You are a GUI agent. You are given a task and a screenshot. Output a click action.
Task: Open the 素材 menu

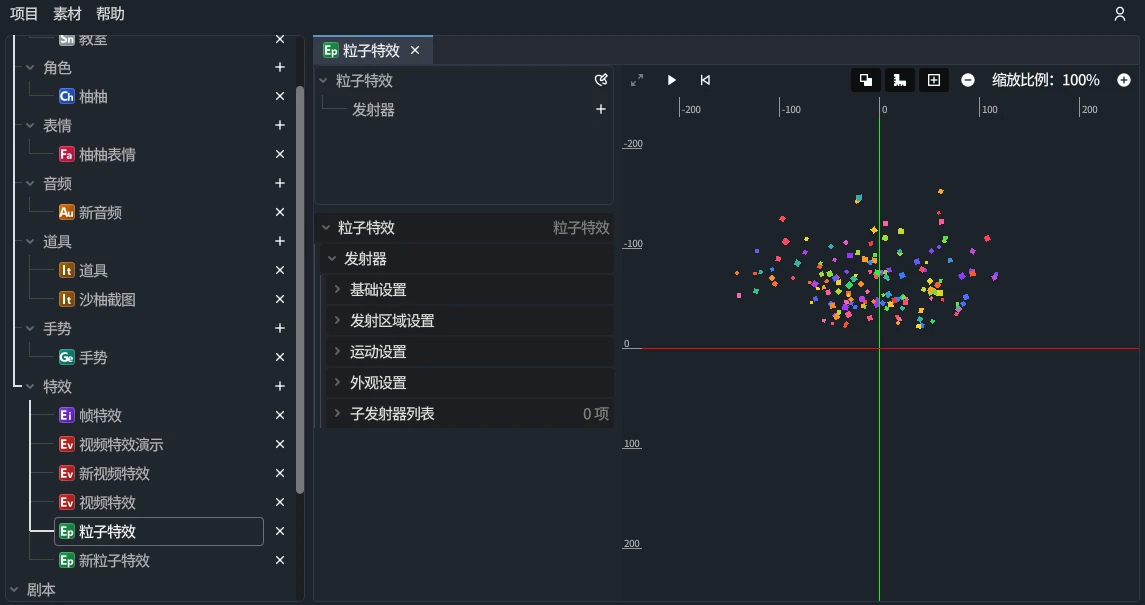click(66, 13)
